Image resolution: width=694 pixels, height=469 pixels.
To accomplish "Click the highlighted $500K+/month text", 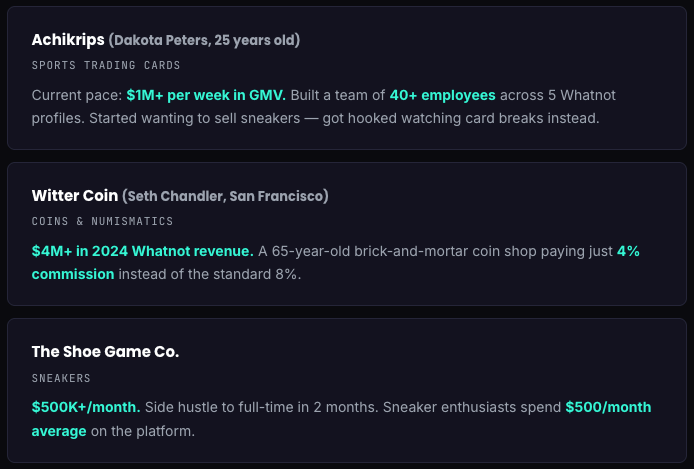I will coord(86,408).
